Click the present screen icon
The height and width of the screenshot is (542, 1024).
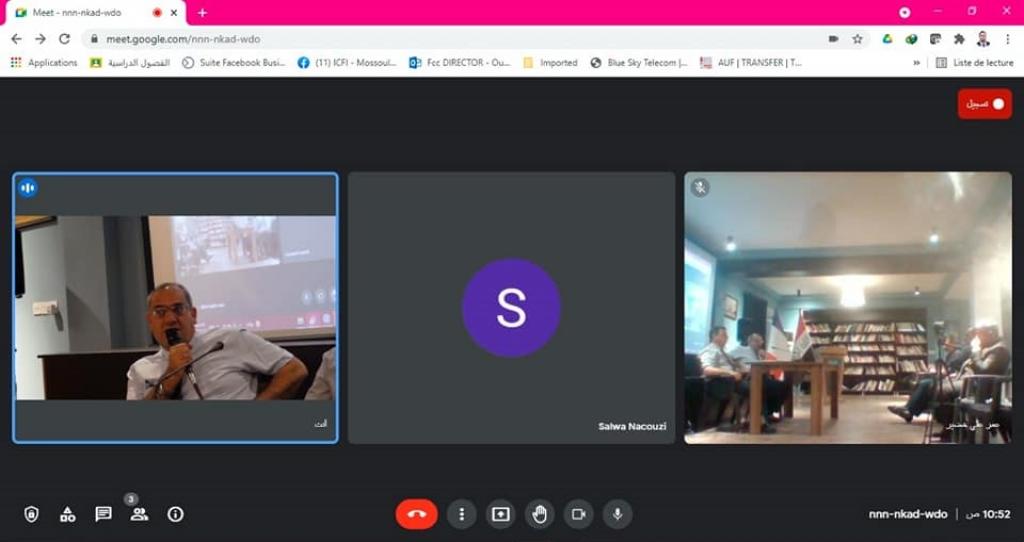click(500, 514)
